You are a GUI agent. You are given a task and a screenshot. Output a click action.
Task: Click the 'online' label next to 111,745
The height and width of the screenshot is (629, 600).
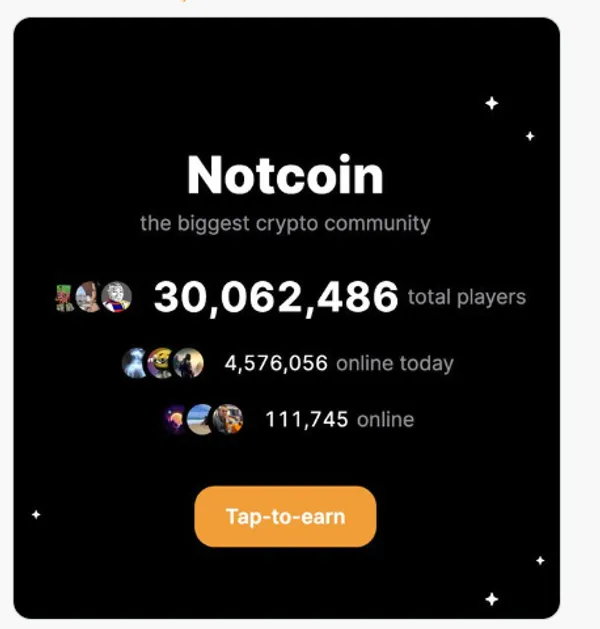click(385, 419)
